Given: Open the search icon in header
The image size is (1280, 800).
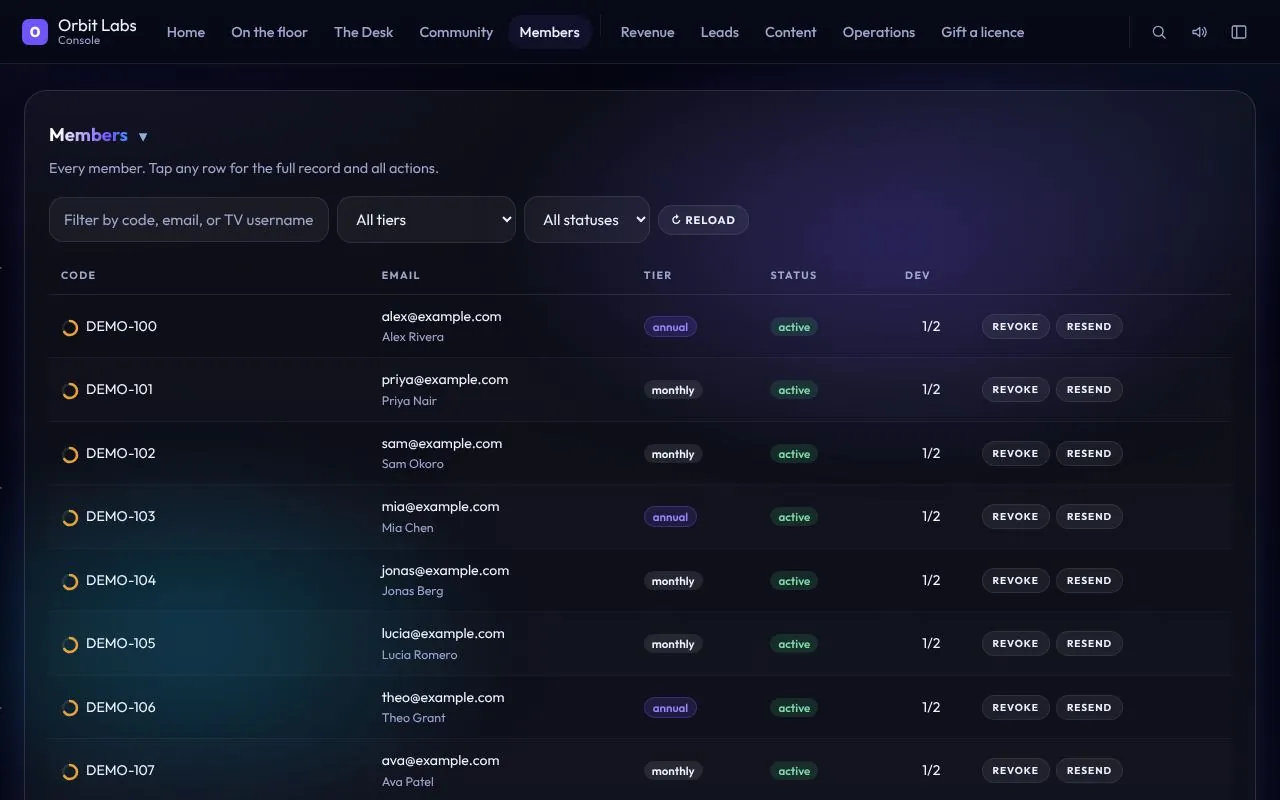Looking at the screenshot, I should (x=1159, y=32).
